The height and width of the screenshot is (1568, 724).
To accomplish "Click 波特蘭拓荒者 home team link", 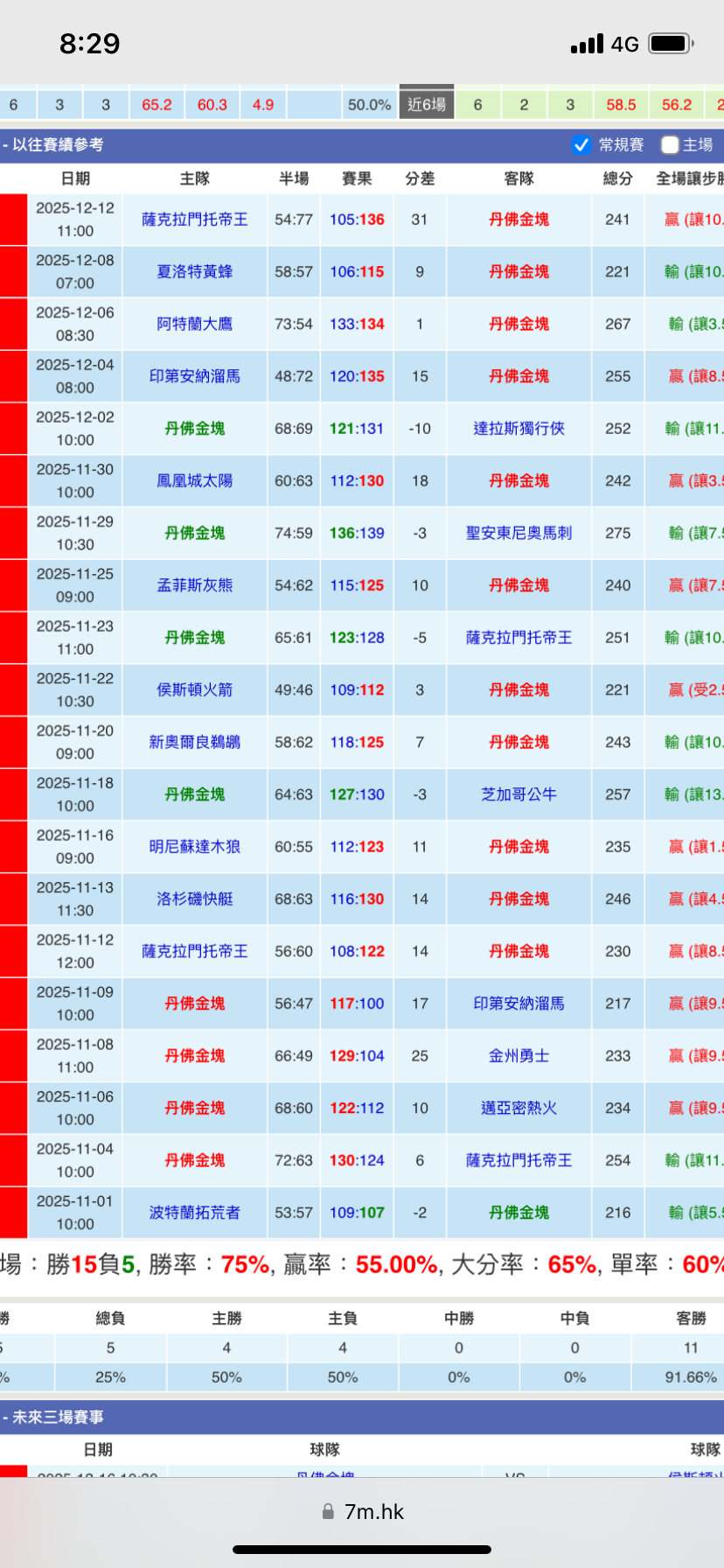I will click(194, 1213).
